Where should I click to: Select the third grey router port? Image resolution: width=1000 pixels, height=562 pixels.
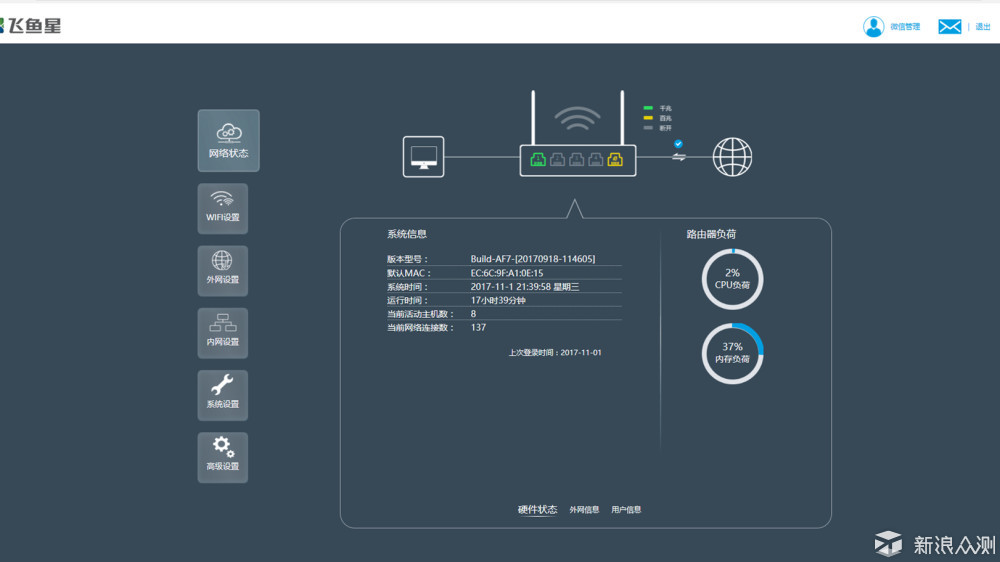[577, 159]
